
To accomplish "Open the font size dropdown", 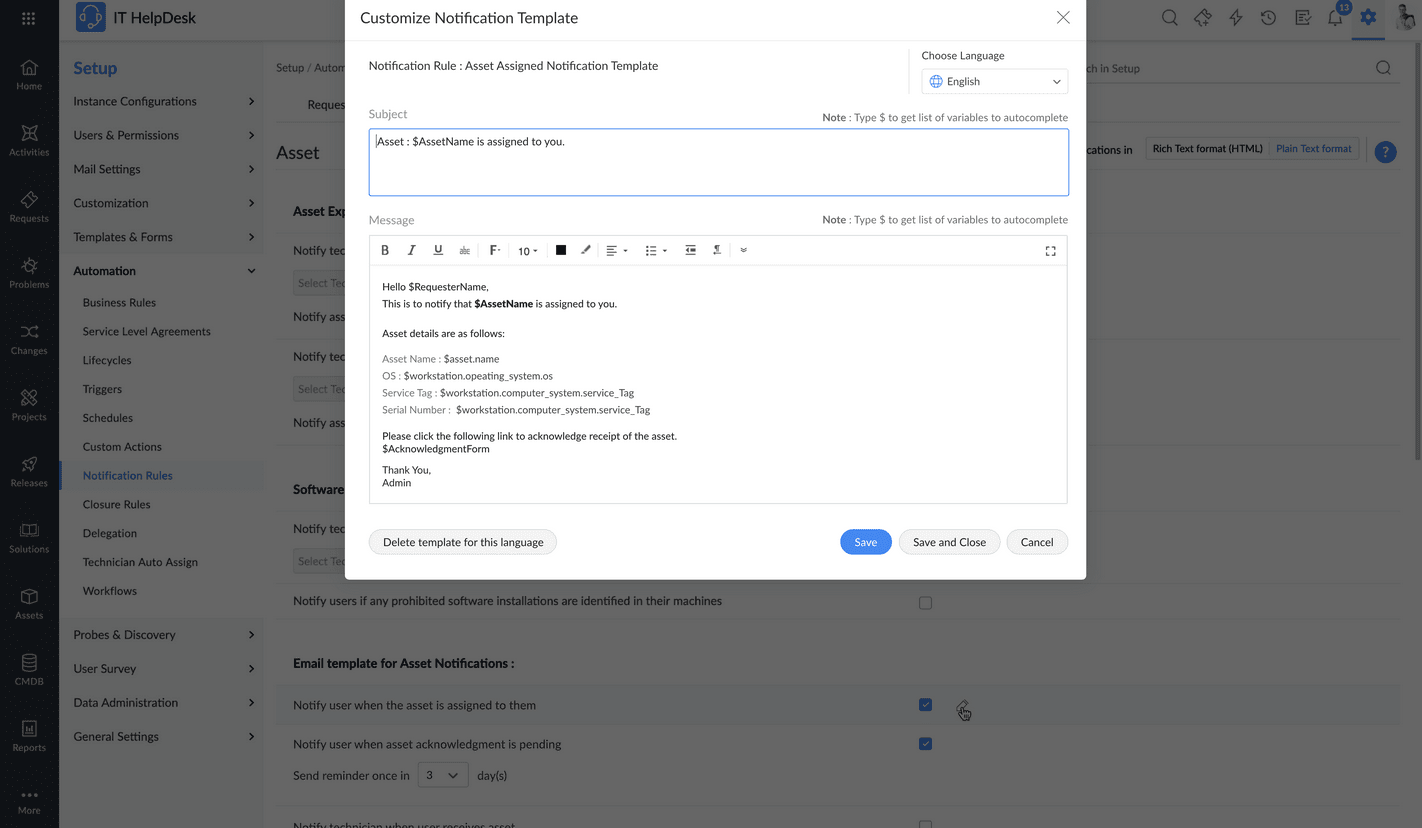I will click(527, 251).
